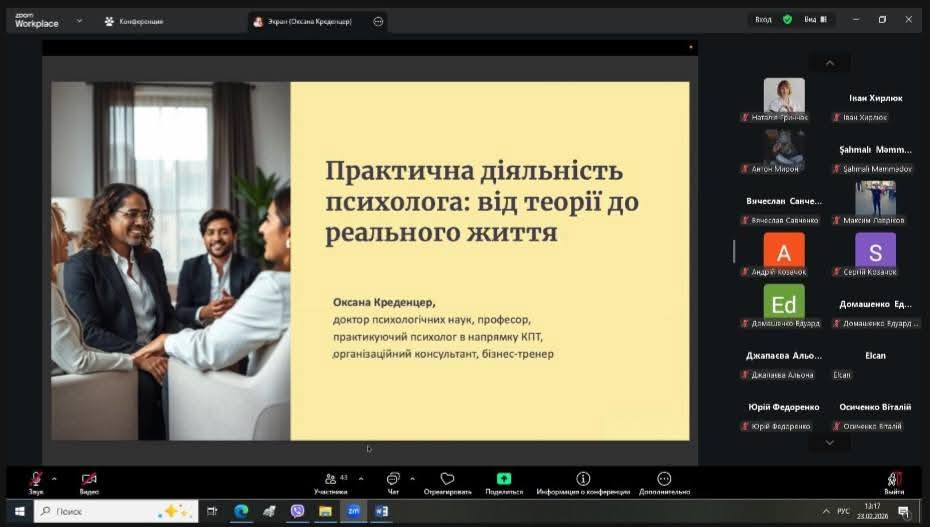Open the Дополнительно more options icon

tap(664, 480)
